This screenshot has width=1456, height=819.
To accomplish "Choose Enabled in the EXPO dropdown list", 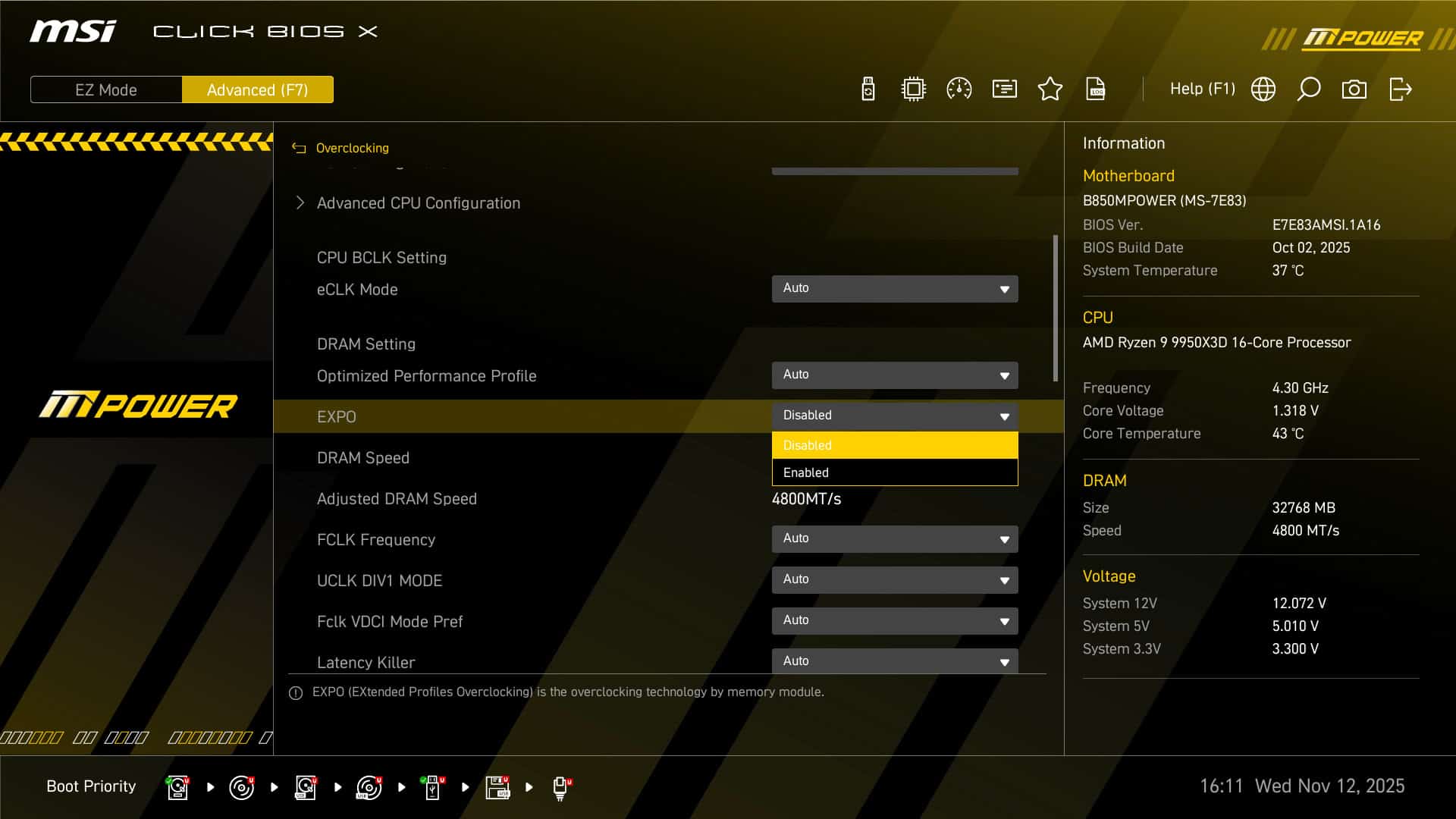I will (x=895, y=472).
